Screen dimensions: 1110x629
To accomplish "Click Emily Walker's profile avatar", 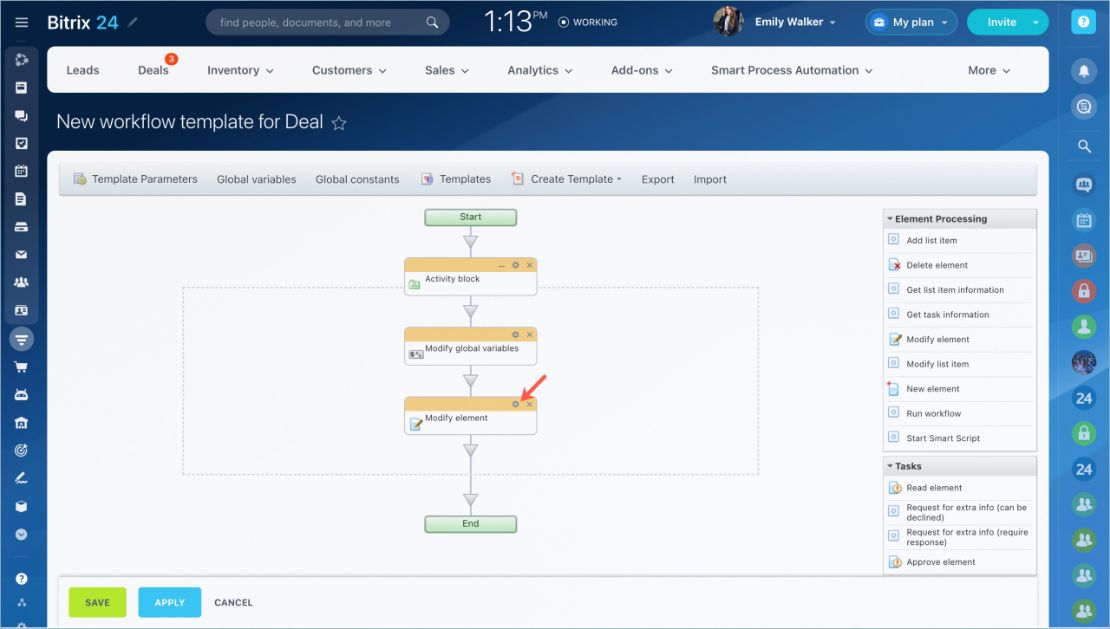I will [x=728, y=22].
